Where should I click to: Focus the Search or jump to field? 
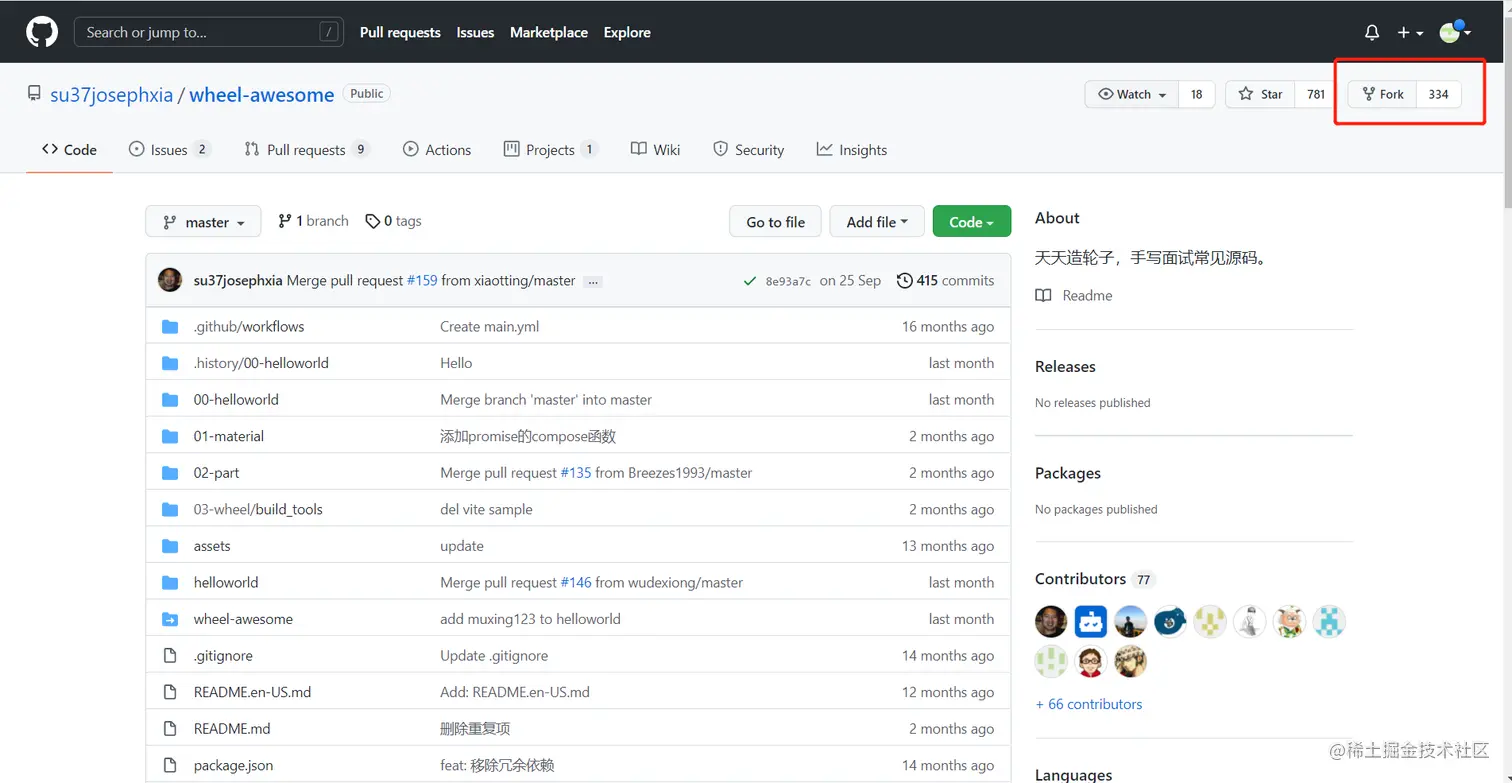tap(209, 32)
